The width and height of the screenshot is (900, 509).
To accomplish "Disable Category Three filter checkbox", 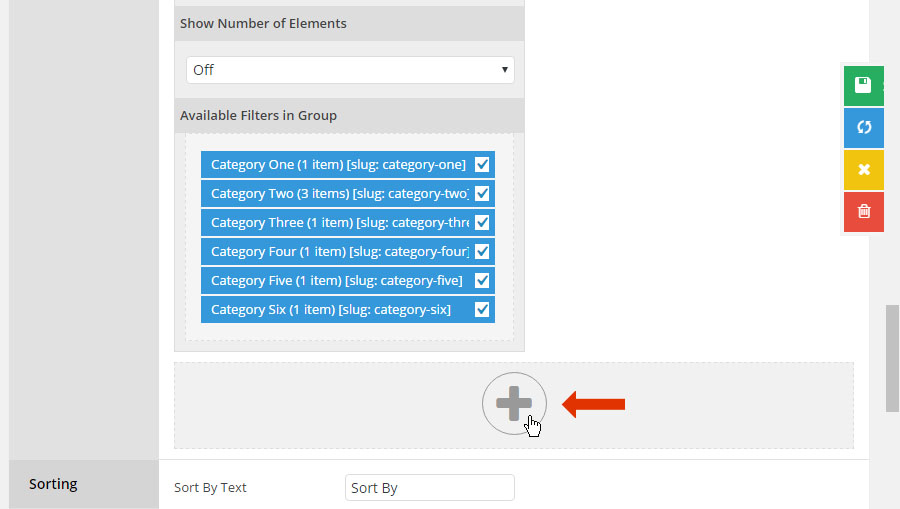I will click(x=482, y=223).
